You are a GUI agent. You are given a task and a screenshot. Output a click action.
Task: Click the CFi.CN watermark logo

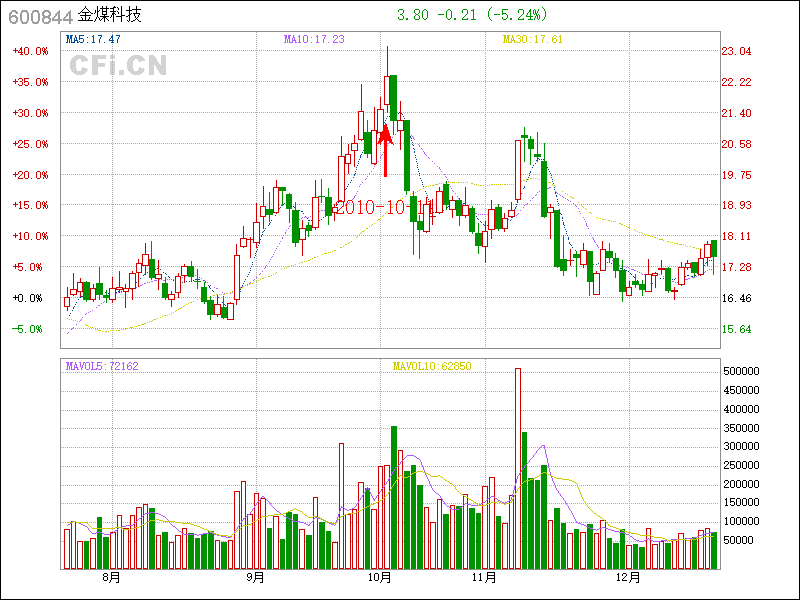(118, 65)
